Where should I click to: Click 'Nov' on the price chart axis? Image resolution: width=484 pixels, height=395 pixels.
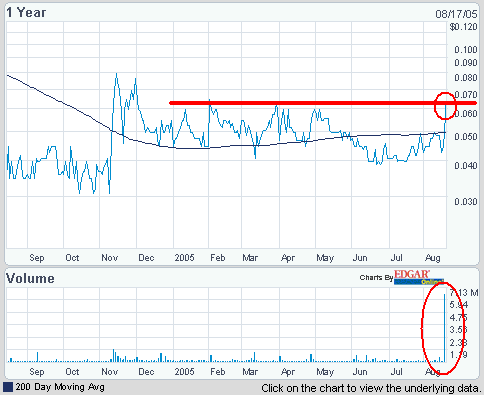pyautogui.click(x=110, y=258)
